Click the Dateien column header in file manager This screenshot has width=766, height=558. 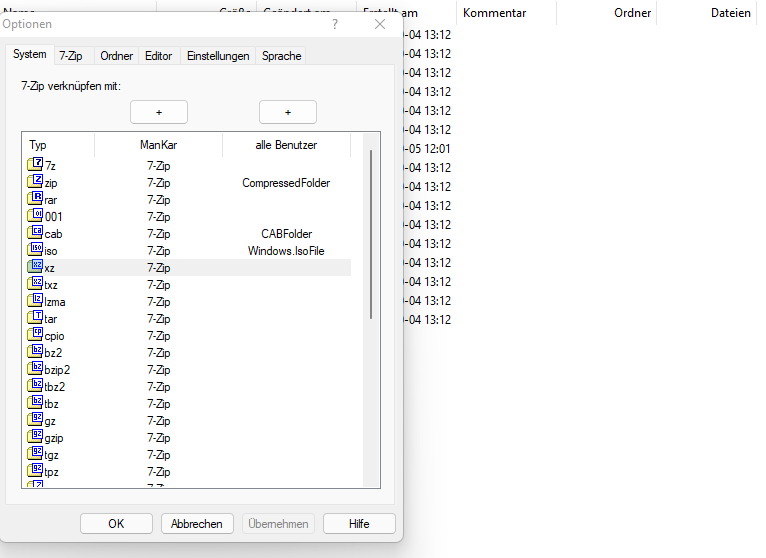706,13
